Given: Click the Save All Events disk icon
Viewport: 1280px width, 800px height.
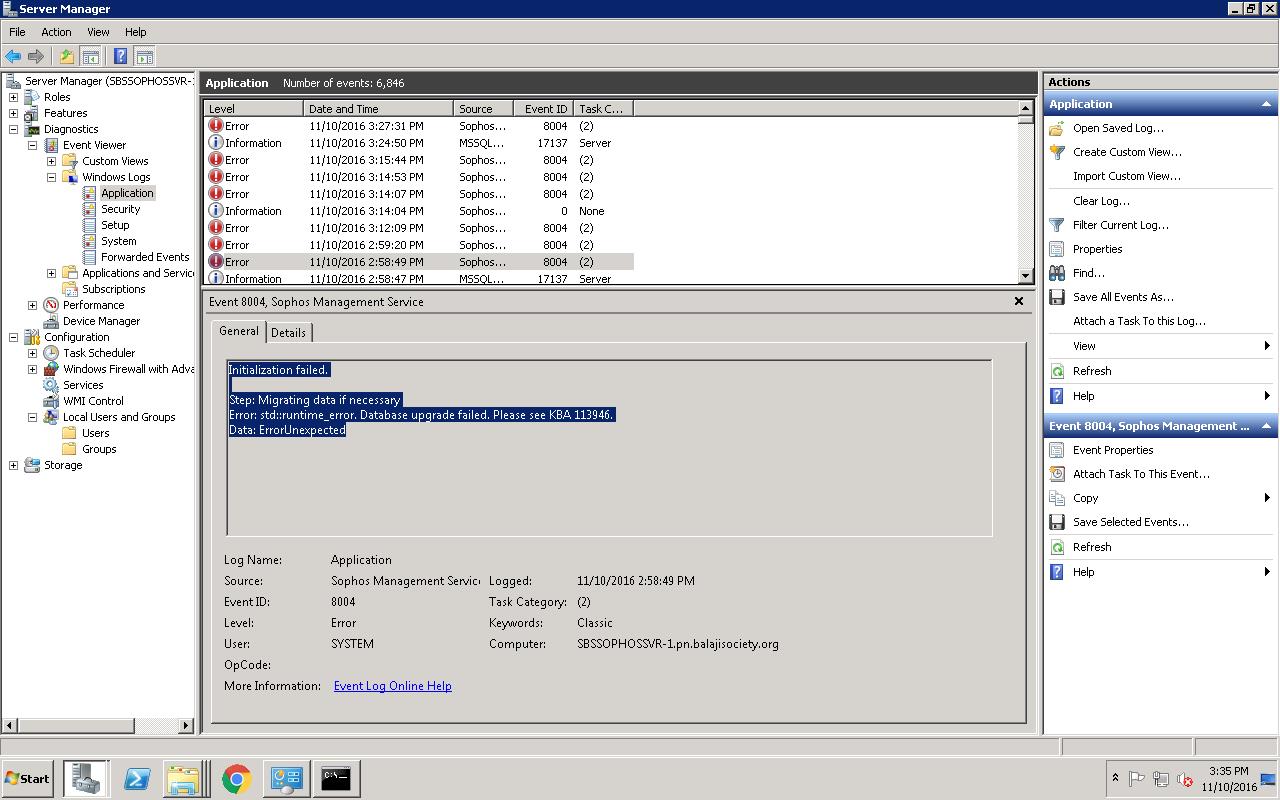Looking at the screenshot, I should coord(1056,297).
